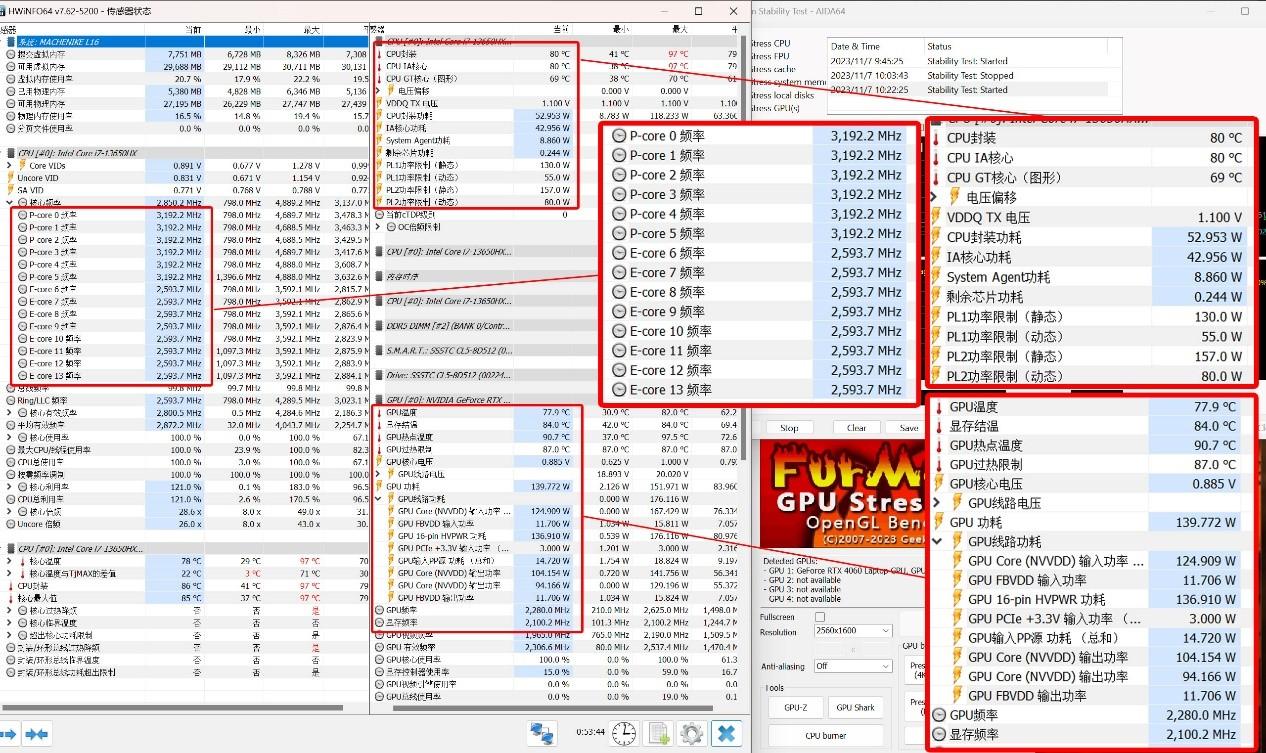Viewport: 1266px width, 753px height.
Task: Click horizontal scrollbar of middle sensor panel
Action: coord(553,707)
